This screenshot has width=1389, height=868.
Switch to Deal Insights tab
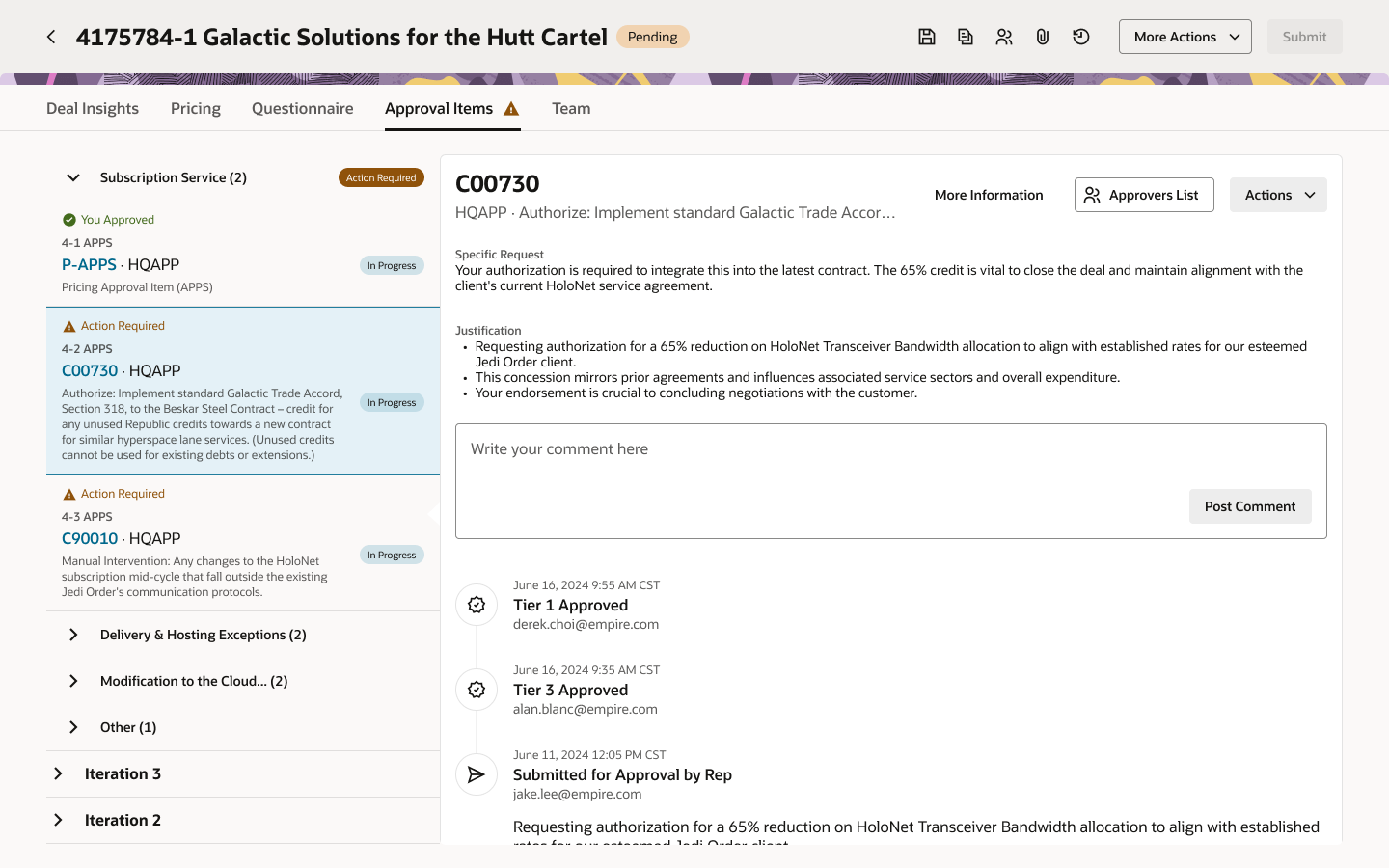click(93, 109)
